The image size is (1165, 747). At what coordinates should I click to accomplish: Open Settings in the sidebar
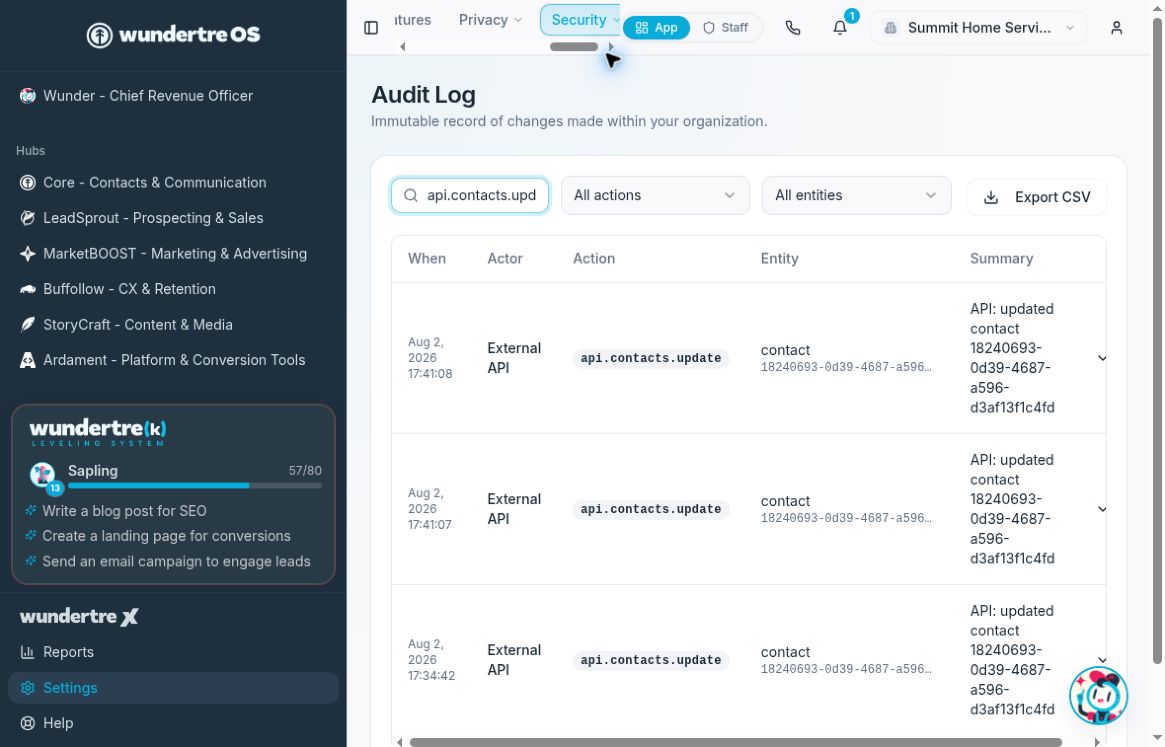[x=173, y=688]
